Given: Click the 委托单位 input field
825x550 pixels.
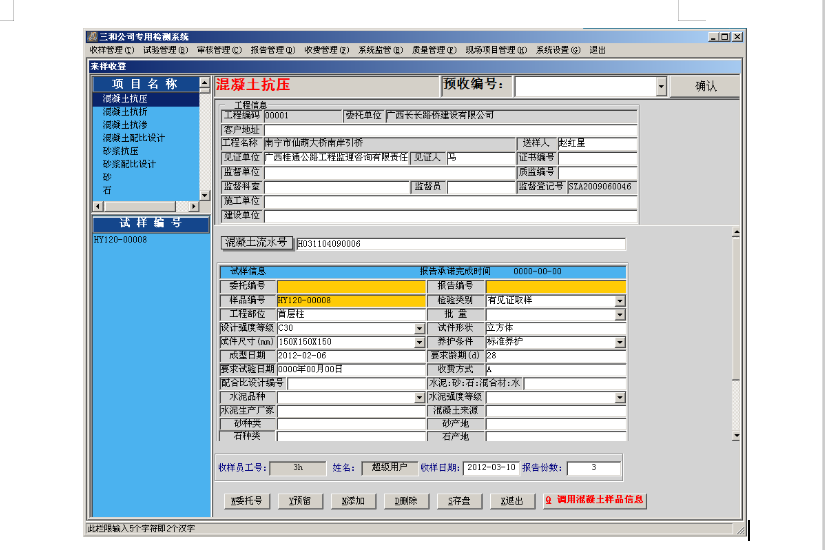Looking at the screenshot, I should click(511, 115).
